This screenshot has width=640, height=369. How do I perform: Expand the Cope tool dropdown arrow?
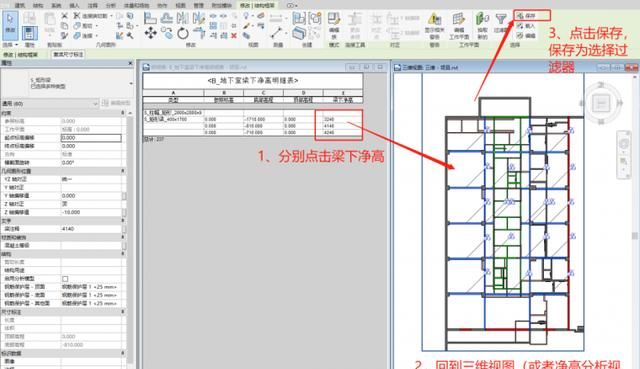[x=111, y=16]
